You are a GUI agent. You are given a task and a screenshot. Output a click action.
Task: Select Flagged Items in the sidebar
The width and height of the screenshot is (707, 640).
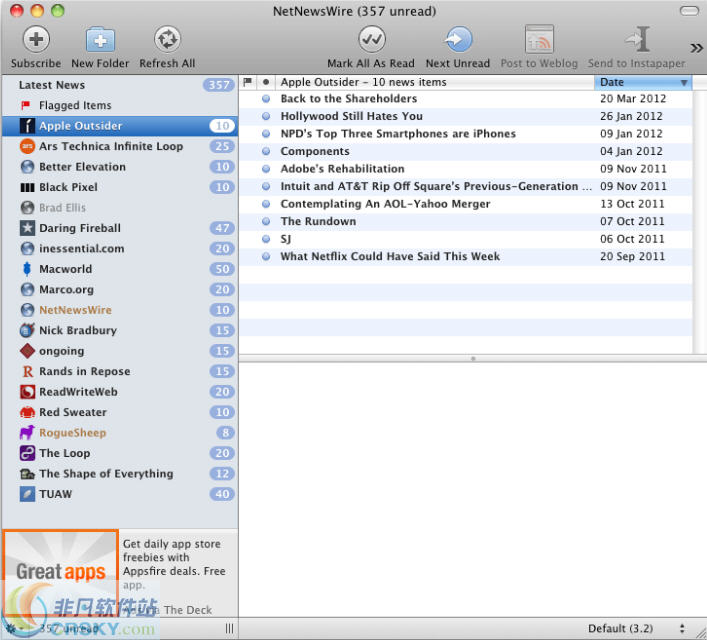tap(120, 105)
